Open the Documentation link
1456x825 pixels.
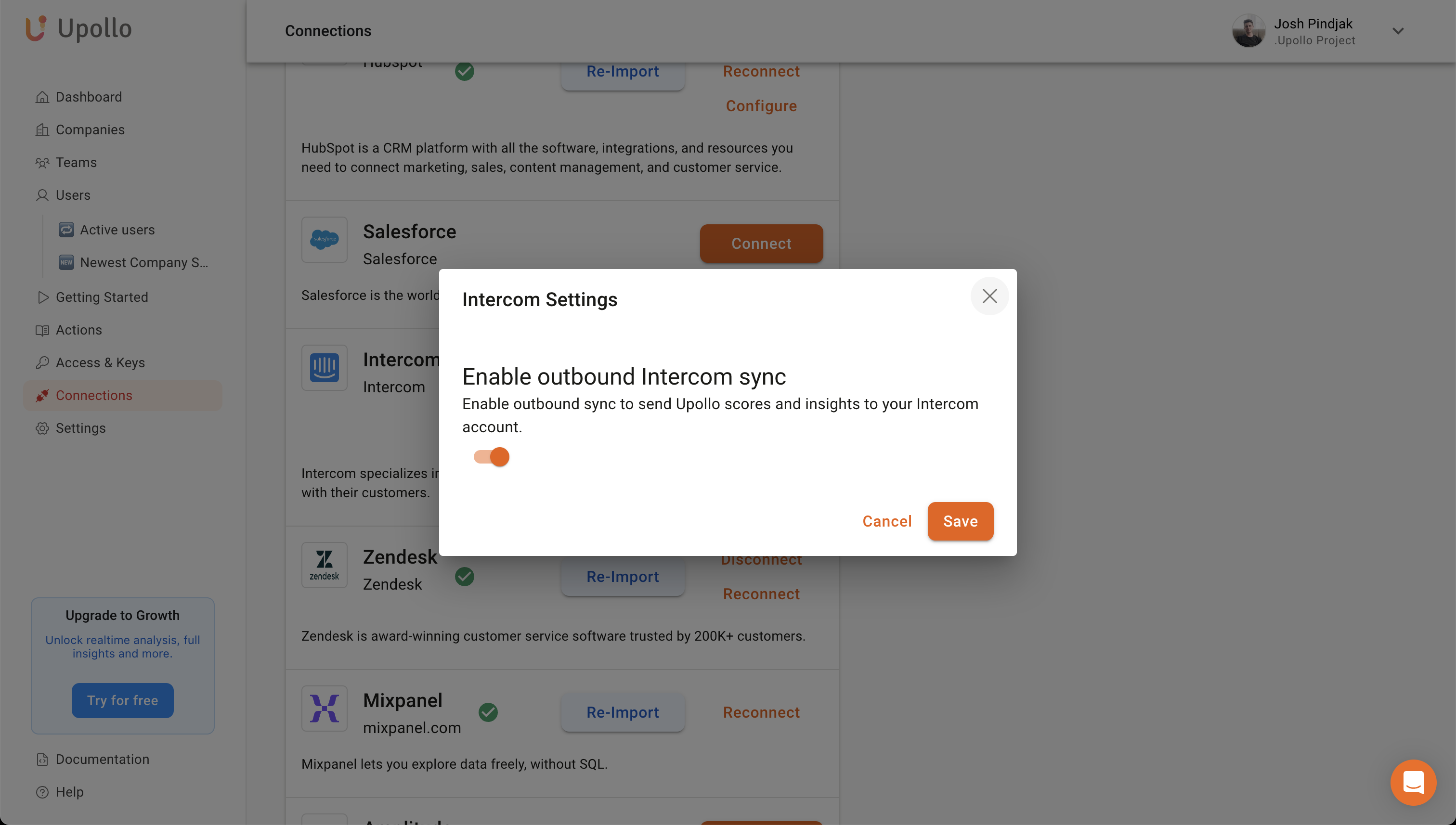pos(102,759)
